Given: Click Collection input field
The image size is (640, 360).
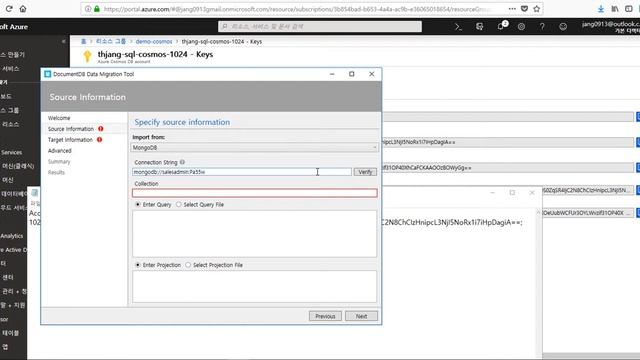Looking at the screenshot, I should (x=254, y=193).
